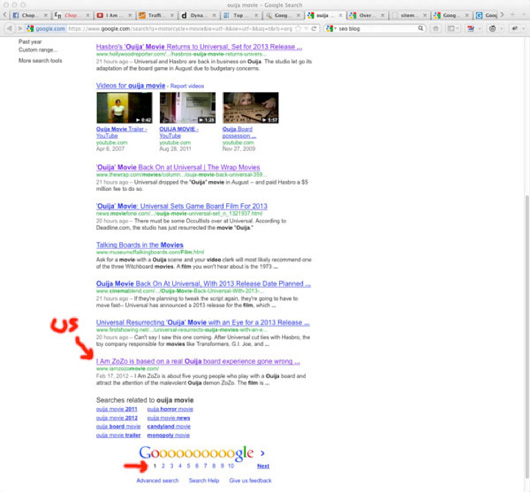This screenshot has width=530, height=492.
Task: Open the list all tabs dropdown
Action: click(x=523, y=15)
